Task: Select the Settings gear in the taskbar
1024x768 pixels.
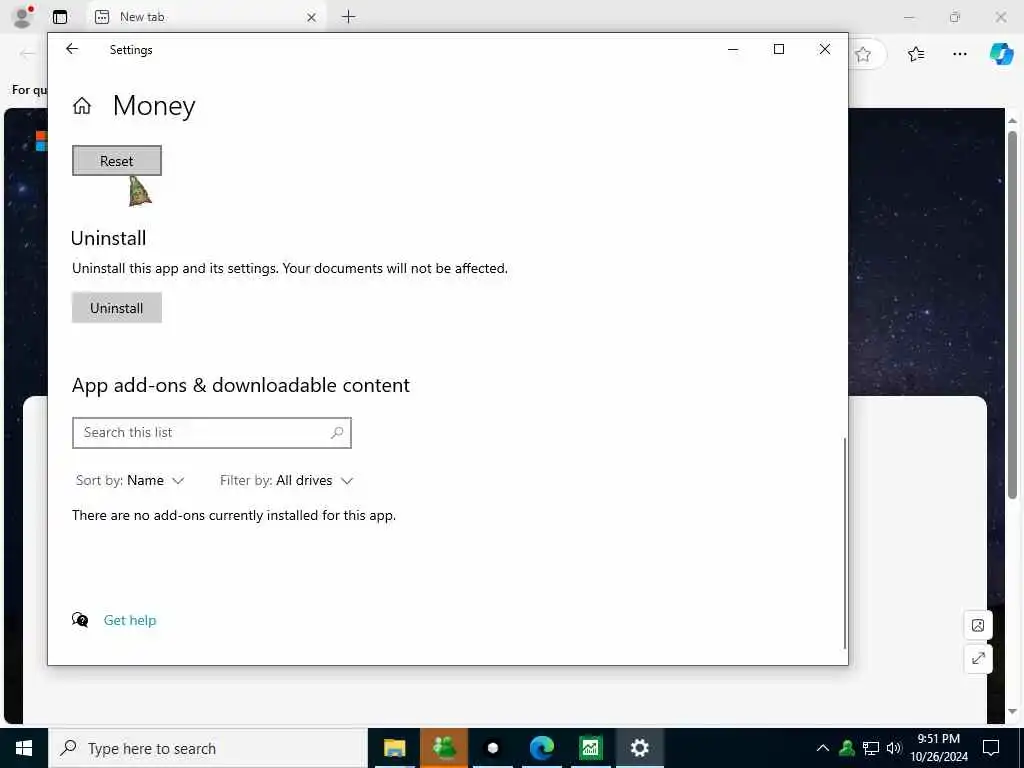Action: (639, 748)
